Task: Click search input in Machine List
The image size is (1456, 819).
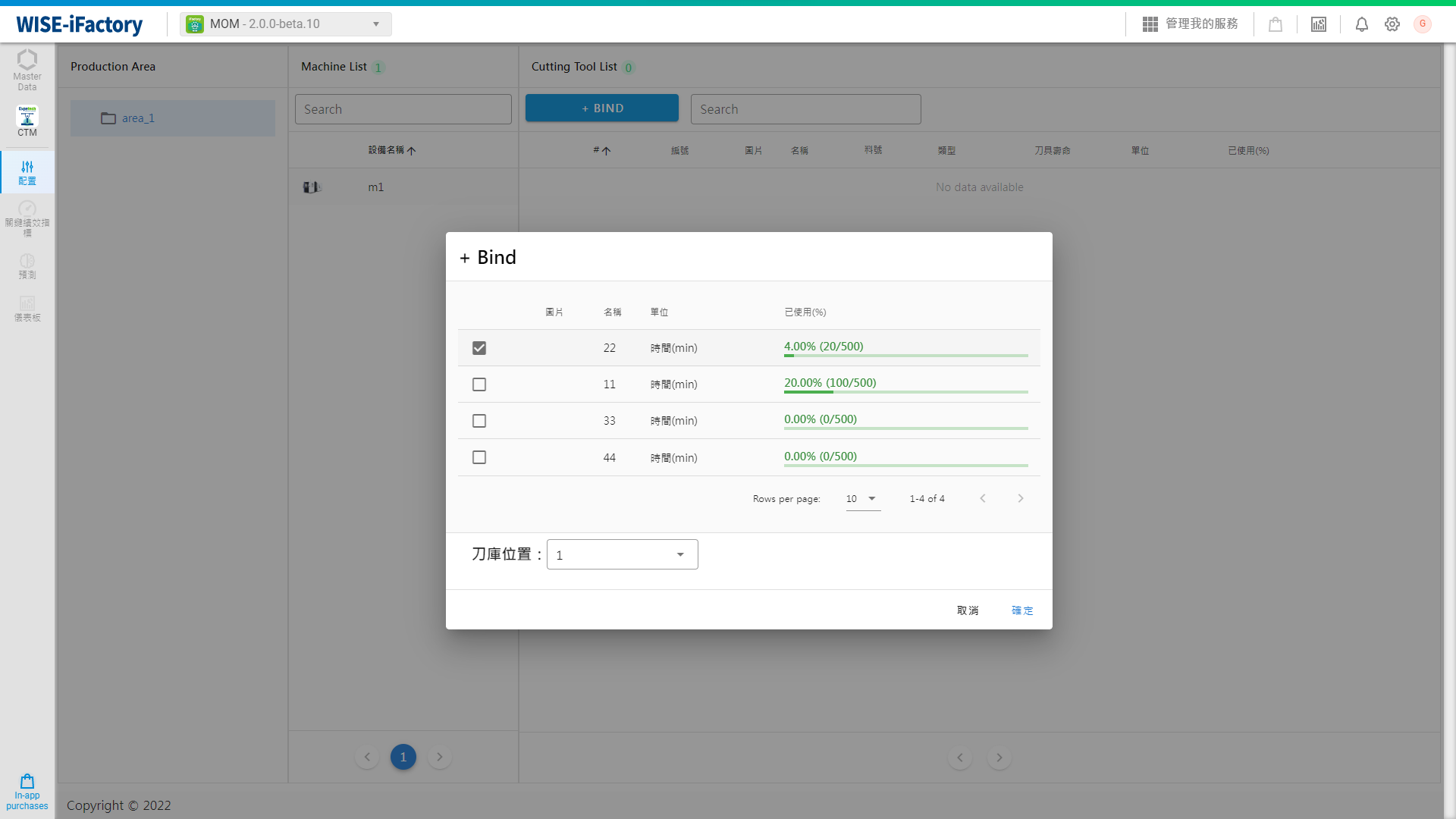Action: pos(403,108)
